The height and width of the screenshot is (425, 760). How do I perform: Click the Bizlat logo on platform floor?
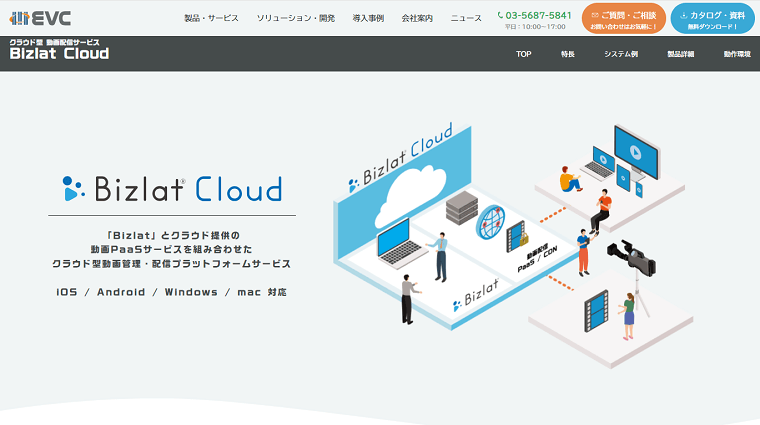coord(475,295)
